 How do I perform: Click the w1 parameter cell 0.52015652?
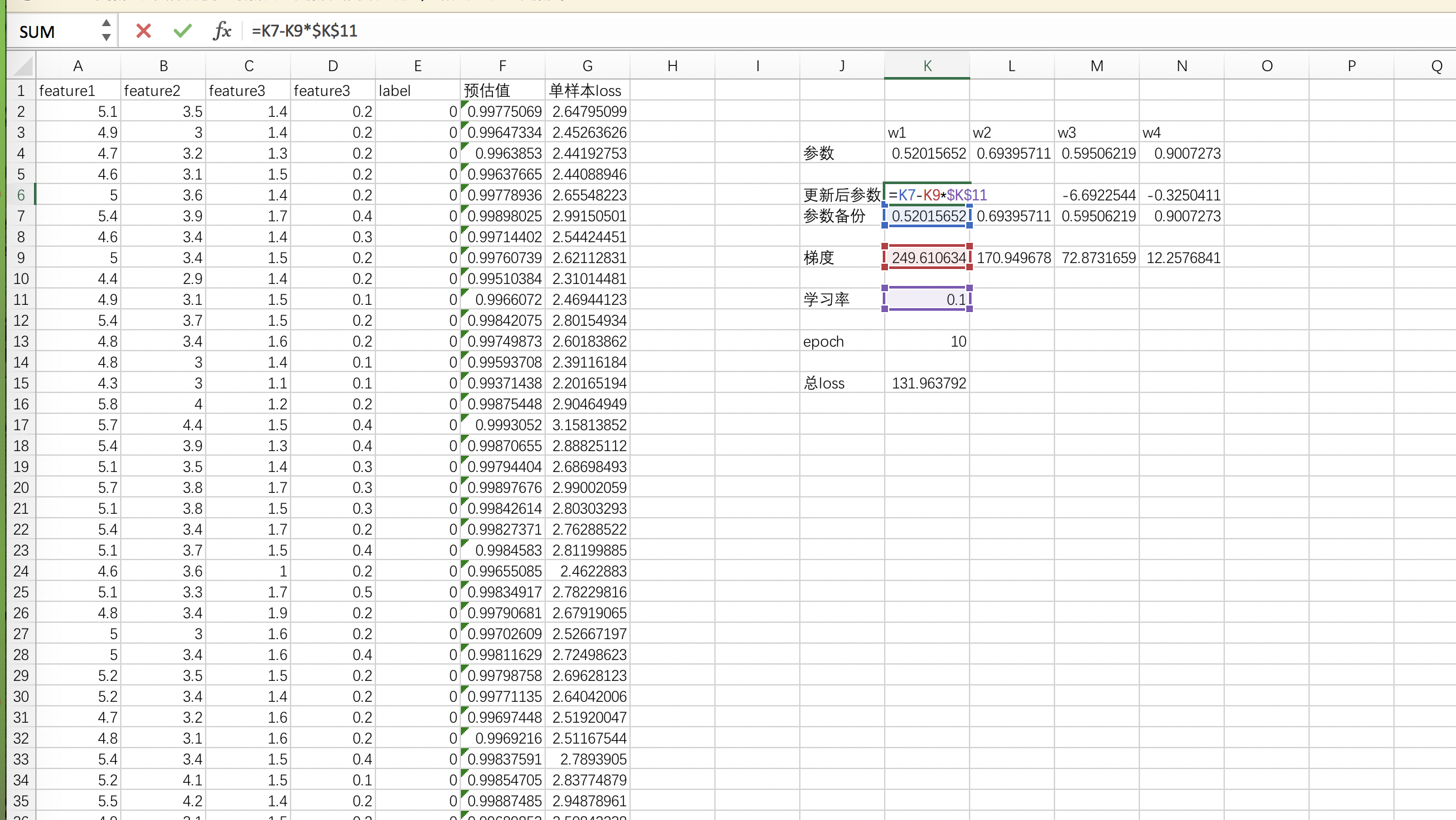tap(926, 153)
